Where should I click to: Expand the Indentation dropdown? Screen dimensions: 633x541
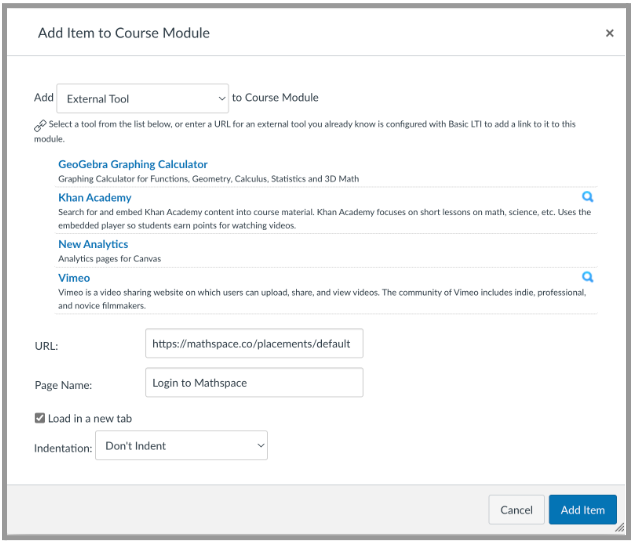pos(181,445)
